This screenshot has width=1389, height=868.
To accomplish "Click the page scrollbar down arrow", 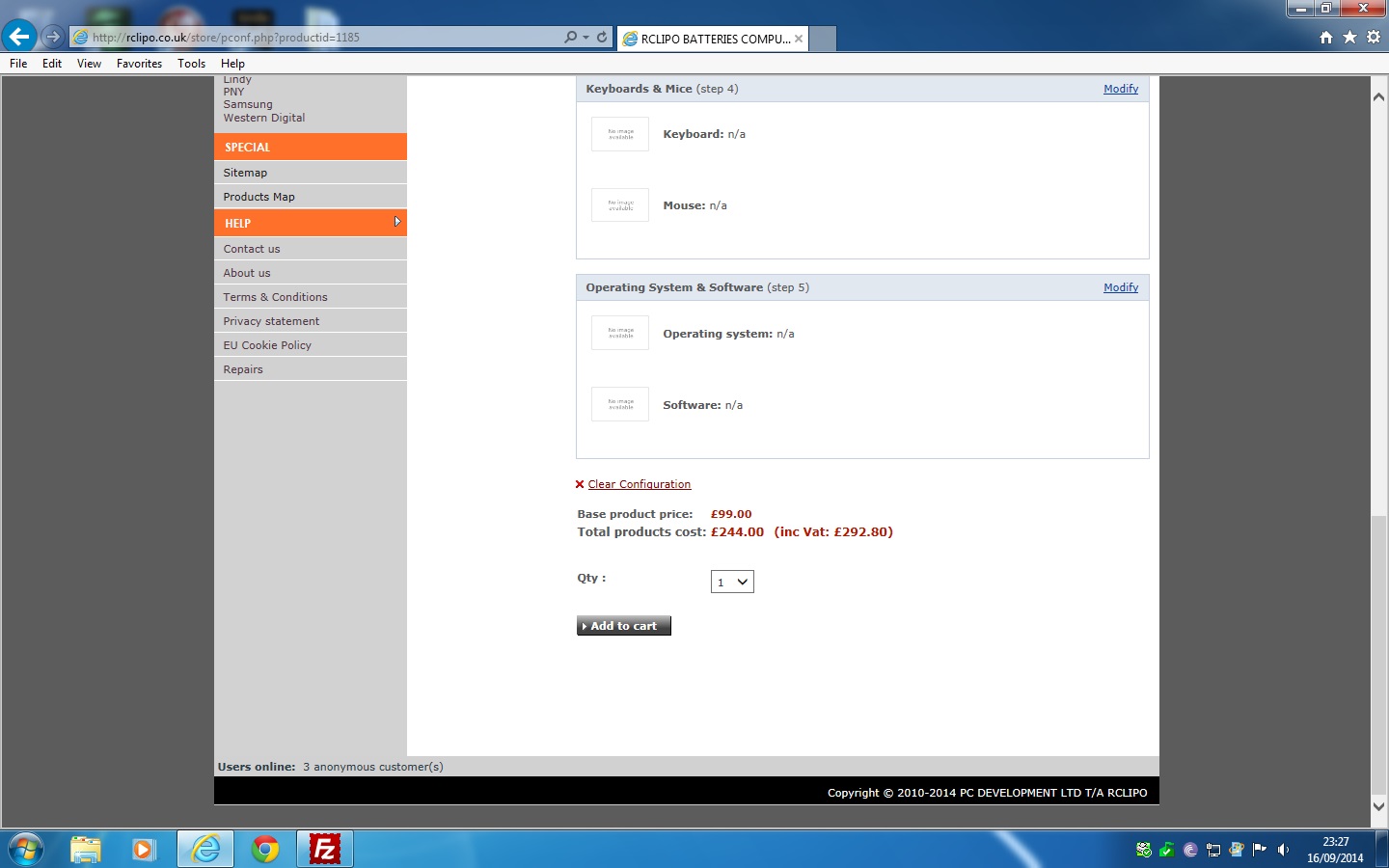I will 1378,806.
